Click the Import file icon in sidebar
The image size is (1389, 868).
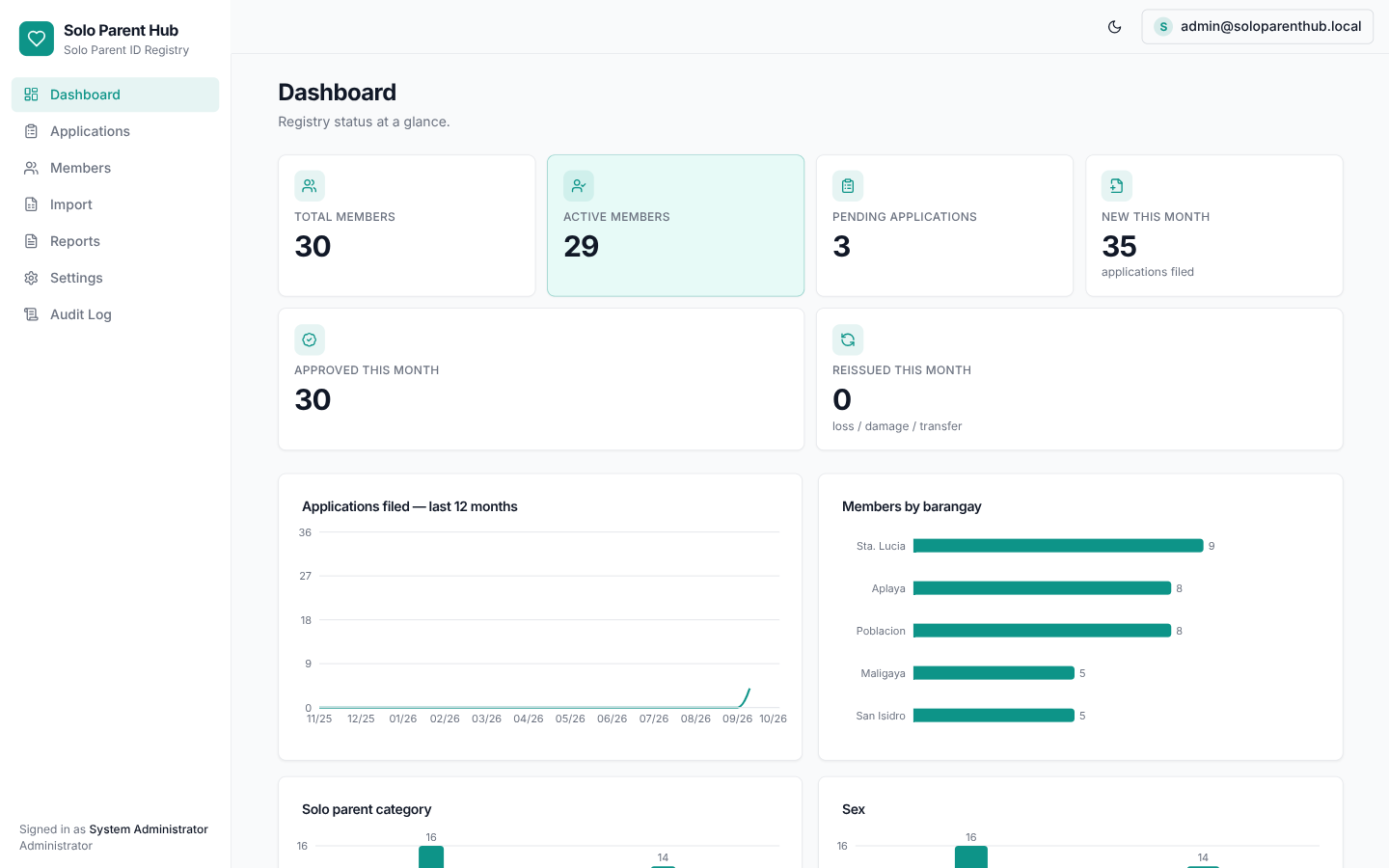31,204
